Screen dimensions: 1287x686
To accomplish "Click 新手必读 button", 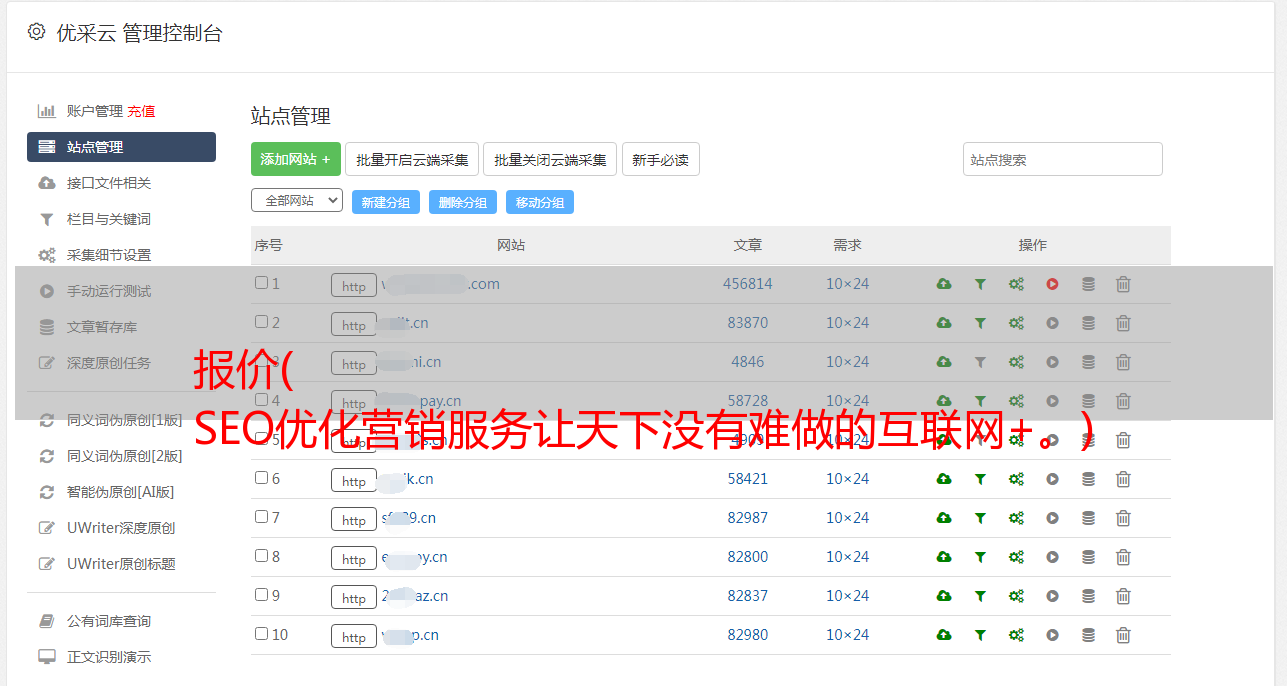I will [660, 159].
